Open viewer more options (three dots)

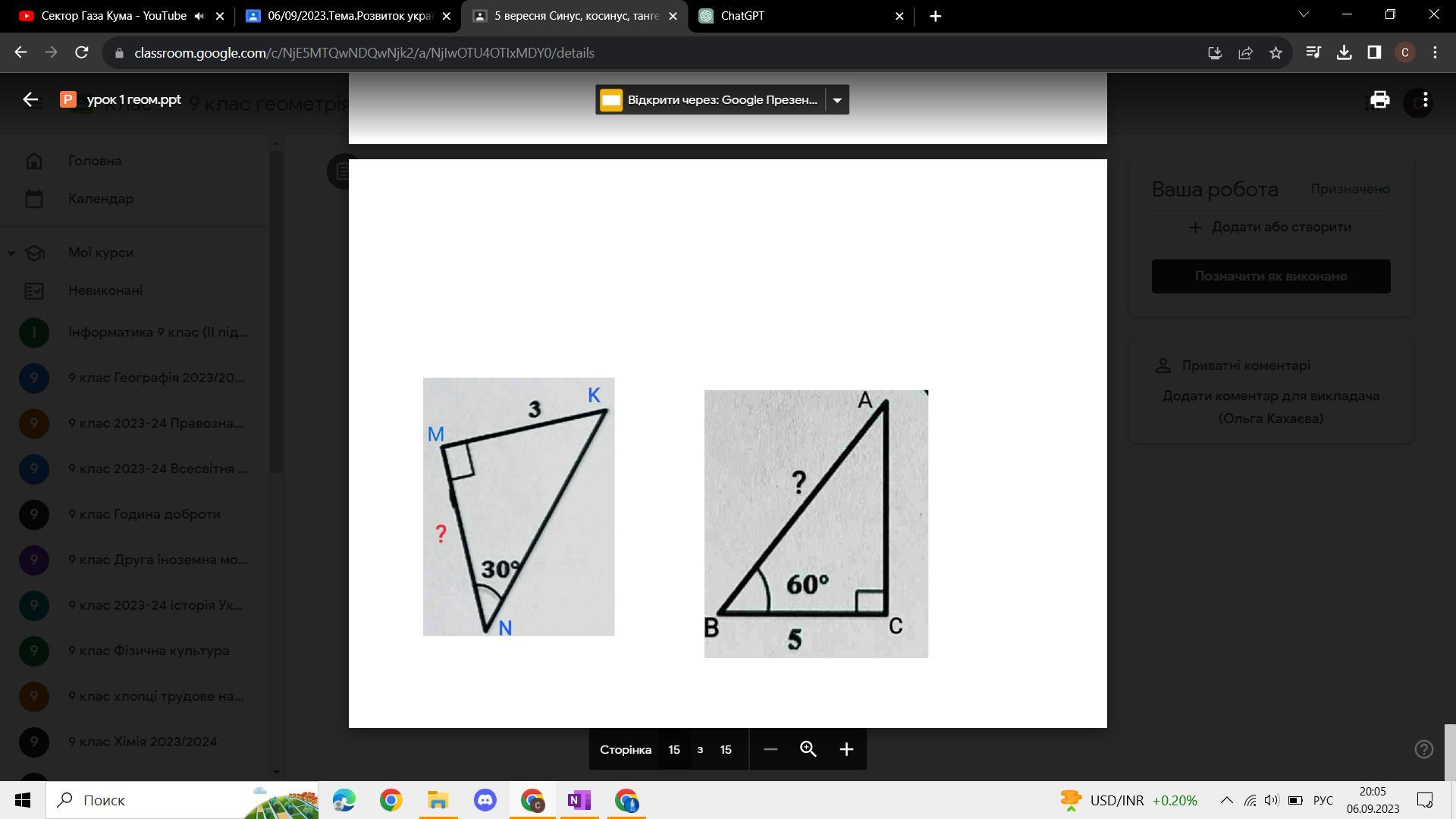tap(1426, 99)
